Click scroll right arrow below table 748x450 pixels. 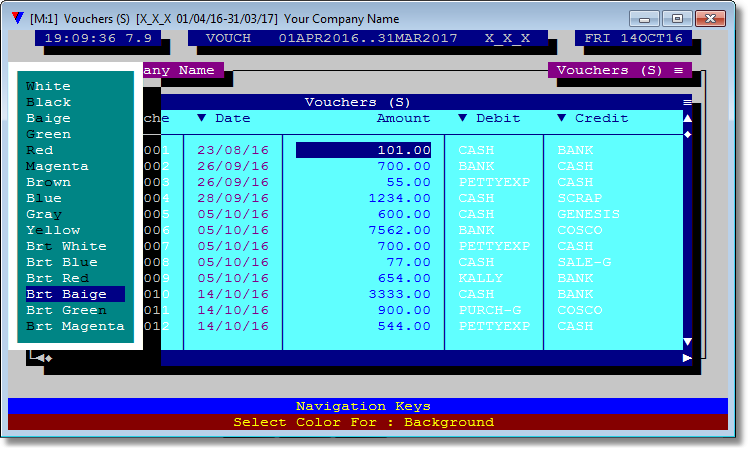[x=687, y=358]
